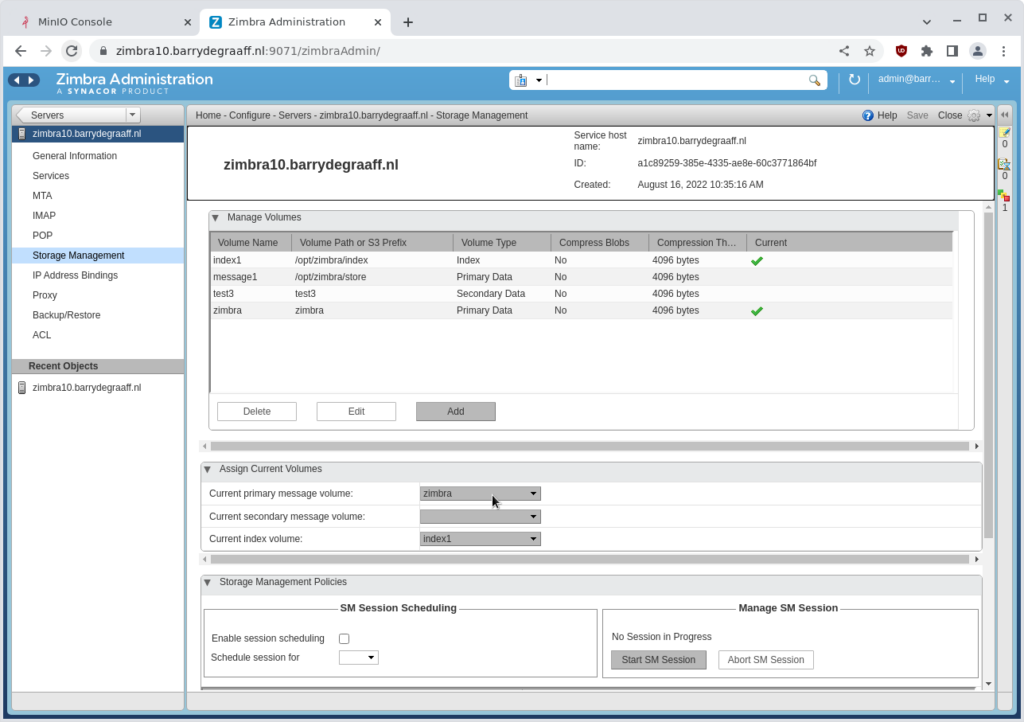Open IP Address Bindings section
1024x722 pixels.
click(x=75, y=275)
